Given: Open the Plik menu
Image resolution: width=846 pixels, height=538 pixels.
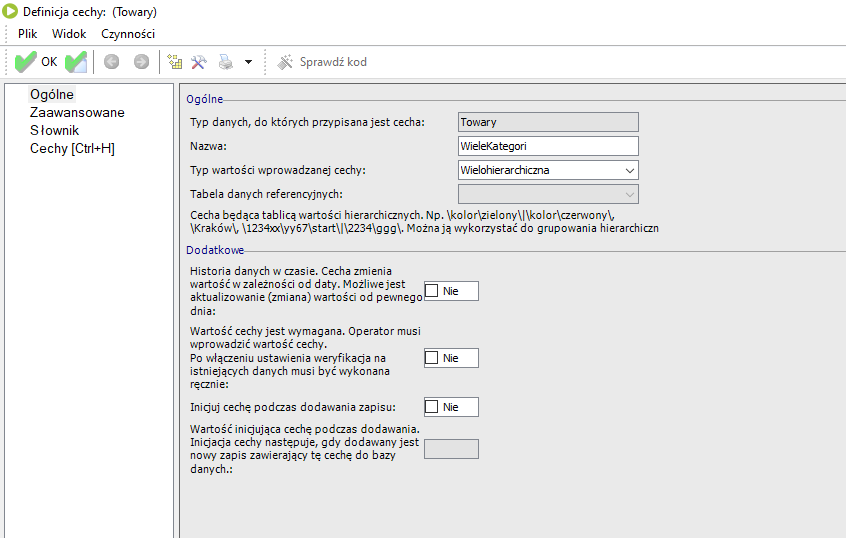Looking at the screenshot, I should pos(27,33).
